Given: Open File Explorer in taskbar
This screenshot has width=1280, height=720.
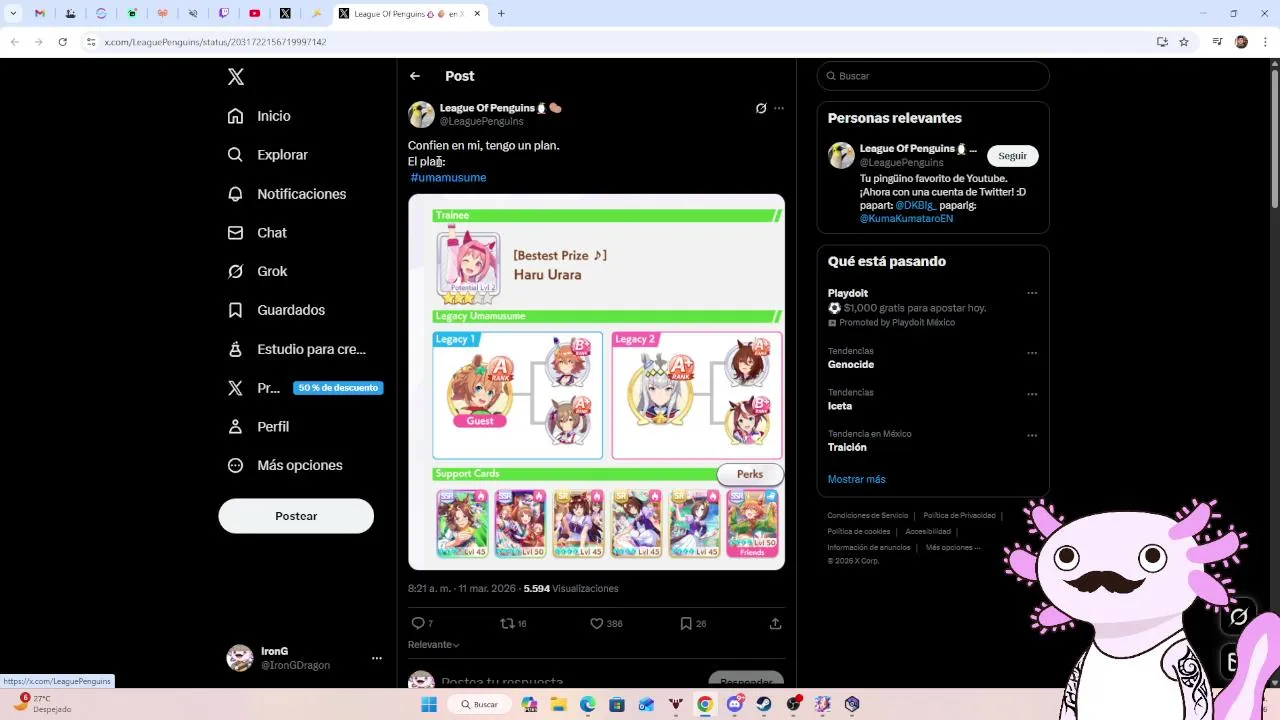Looking at the screenshot, I should [x=558, y=704].
